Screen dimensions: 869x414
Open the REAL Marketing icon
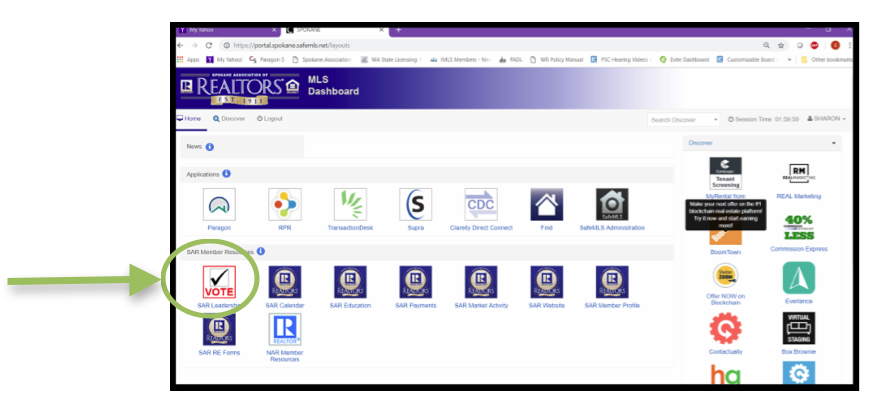click(x=799, y=174)
